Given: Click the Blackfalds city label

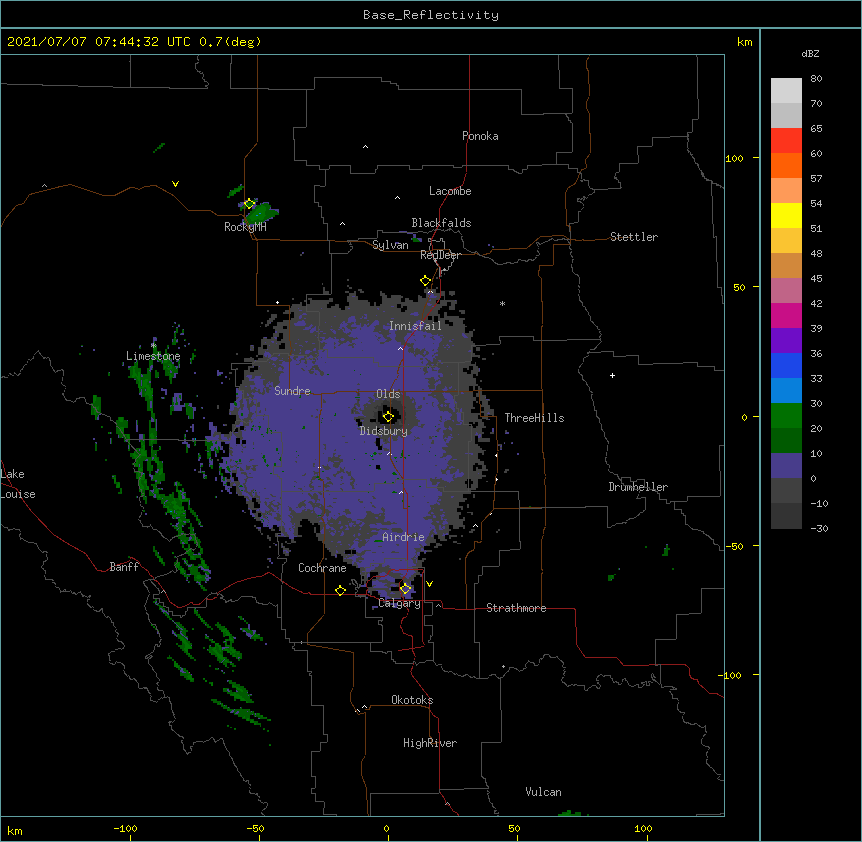Looking at the screenshot, I should click(441, 223).
